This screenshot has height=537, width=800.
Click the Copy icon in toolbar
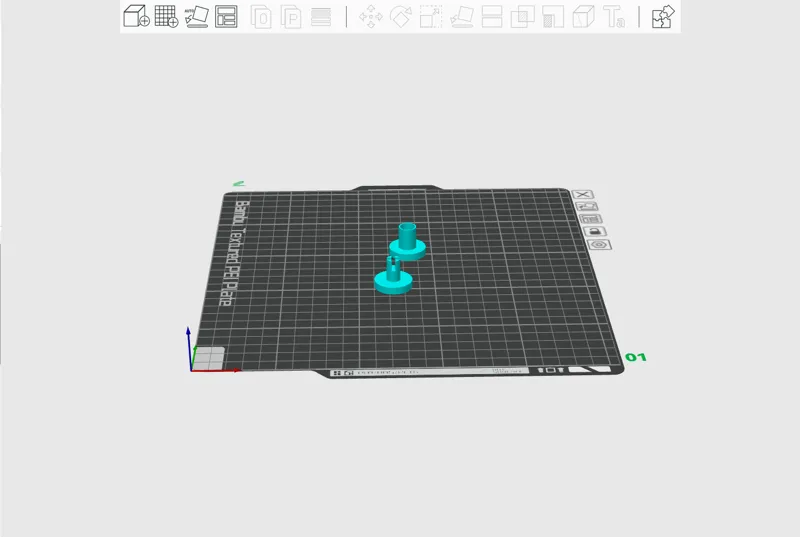click(x=261, y=17)
